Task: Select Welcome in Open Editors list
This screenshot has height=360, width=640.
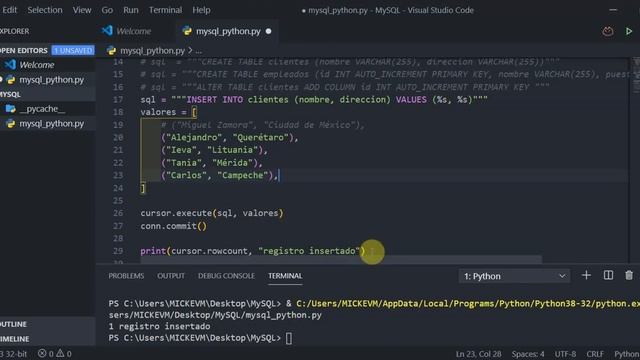Action: 37,65
